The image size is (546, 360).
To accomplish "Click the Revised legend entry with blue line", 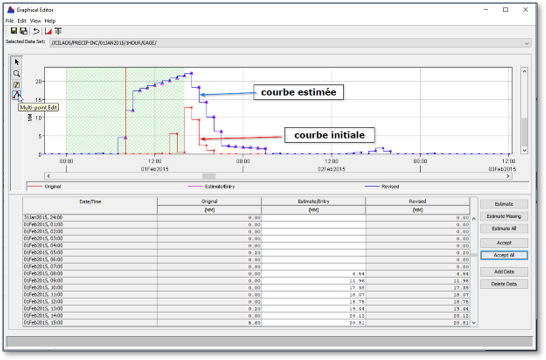I will 382,187.
